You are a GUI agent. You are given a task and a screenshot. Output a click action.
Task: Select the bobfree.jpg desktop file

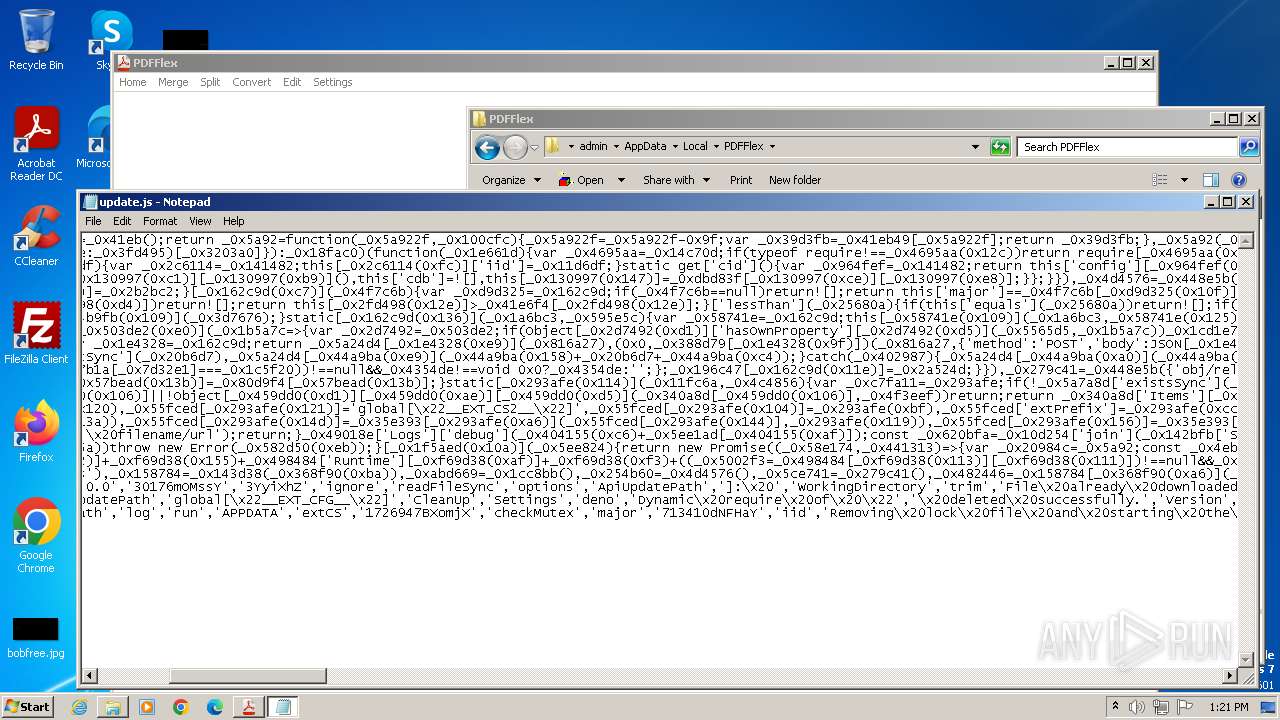pyautogui.click(x=36, y=638)
